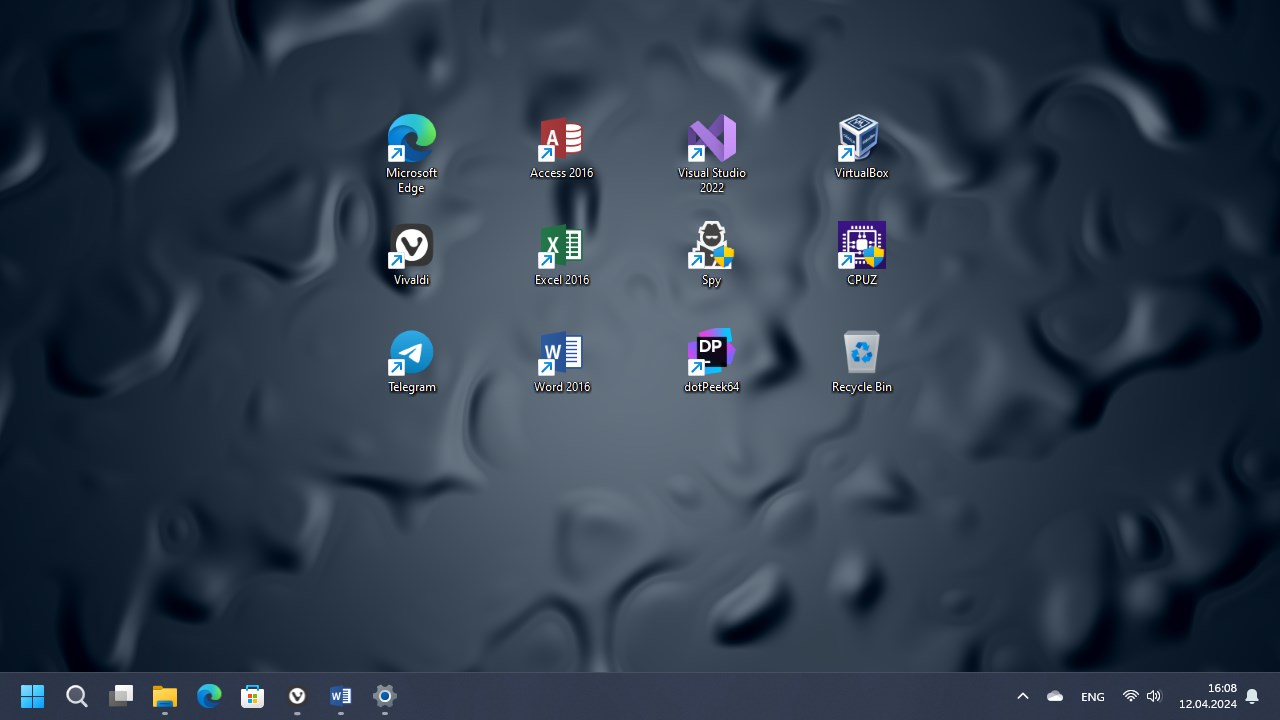Open the Wi-Fi network flyout
This screenshot has width=1280, height=720.
(x=1131, y=696)
